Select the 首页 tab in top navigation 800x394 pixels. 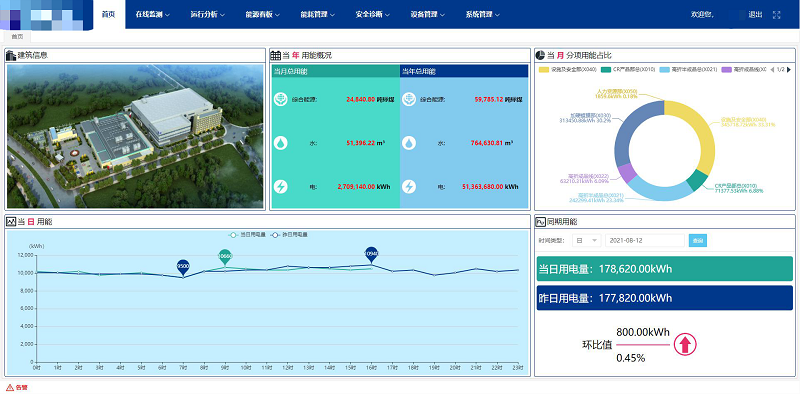point(109,14)
